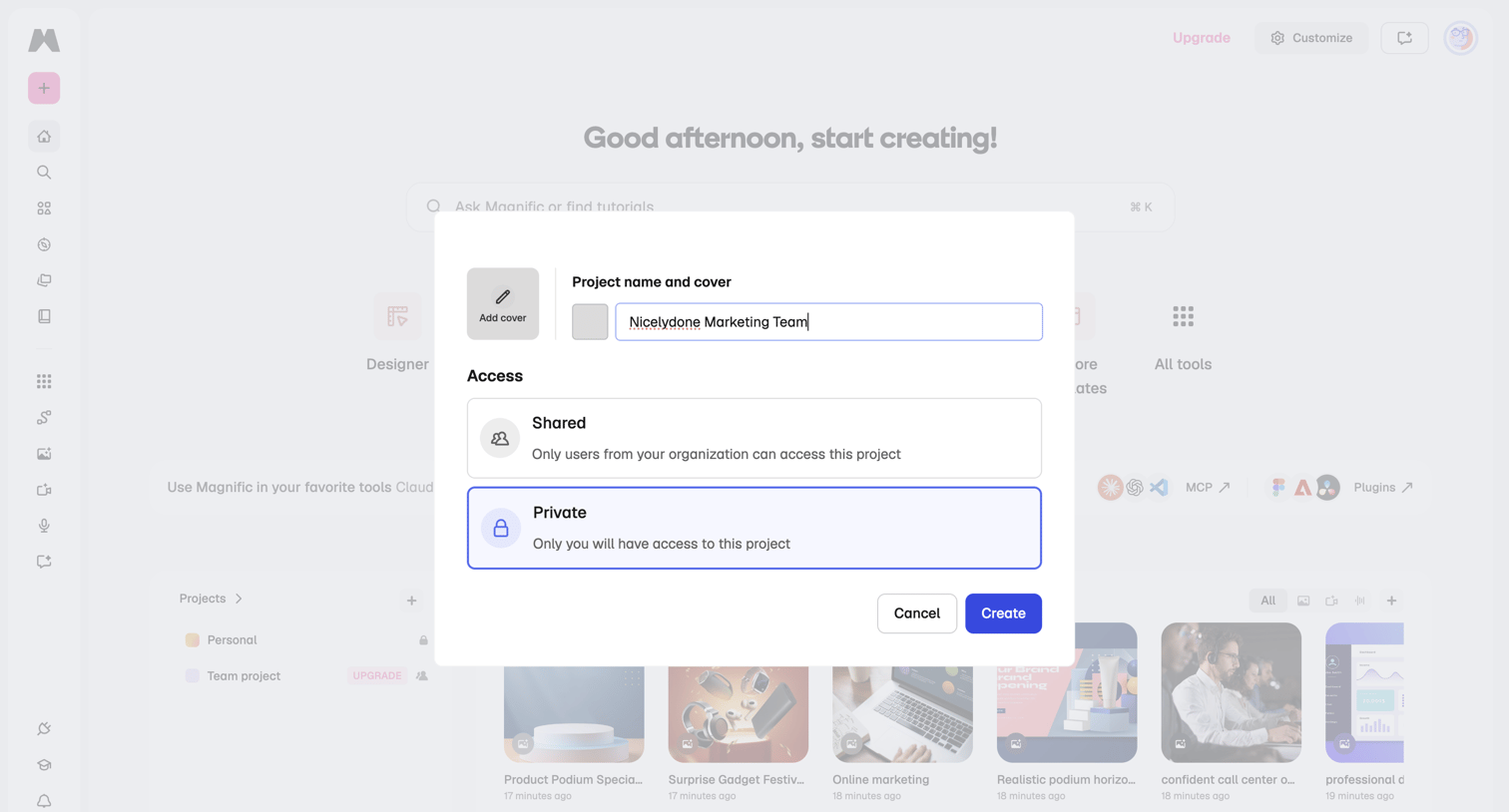Cancel the new project dialog
This screenshot has width=1509, height=812.
(x=917, y=613)
